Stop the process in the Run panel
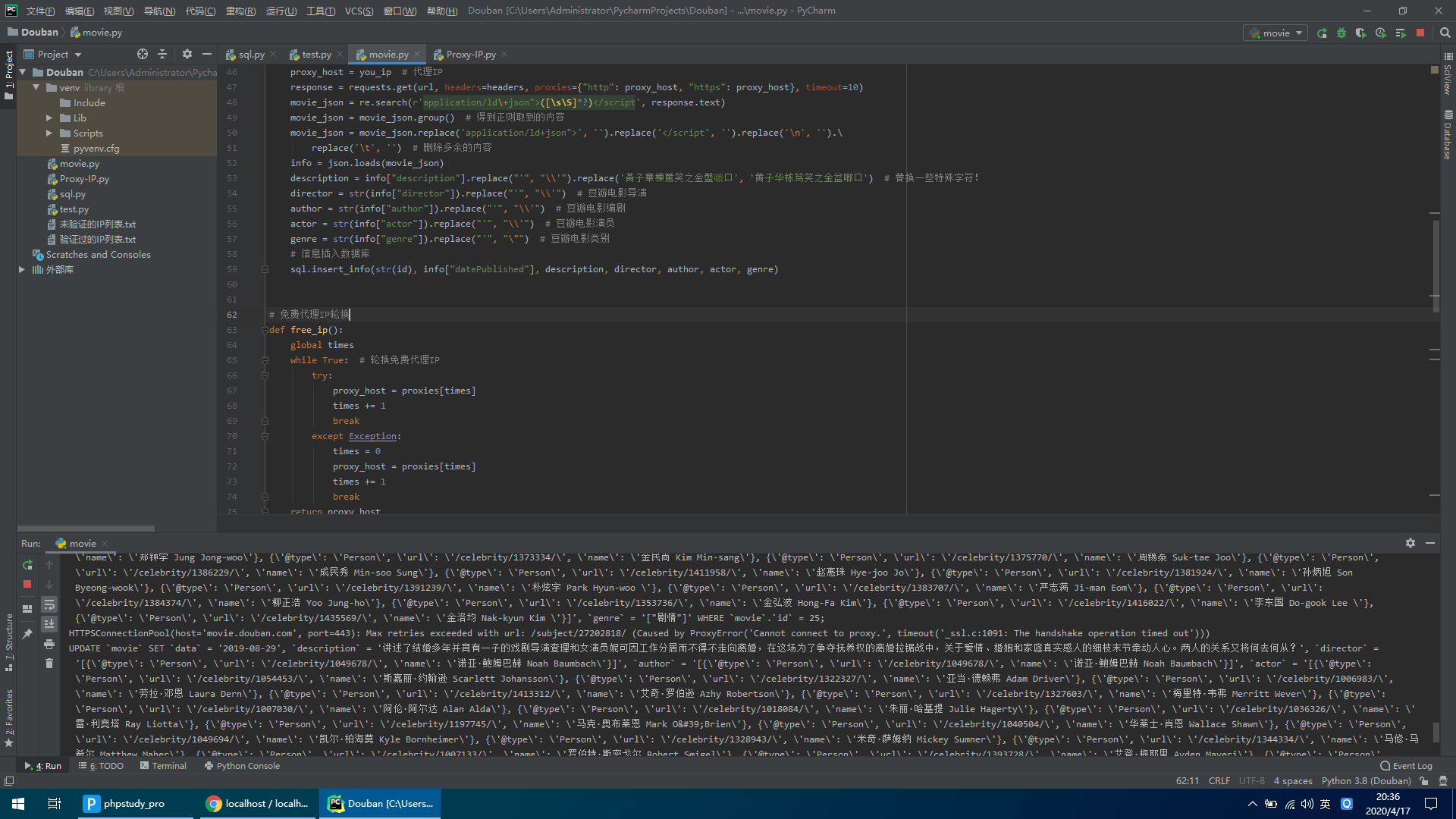The width and height of the screenshot is (1456, 819). pos(27,584)
